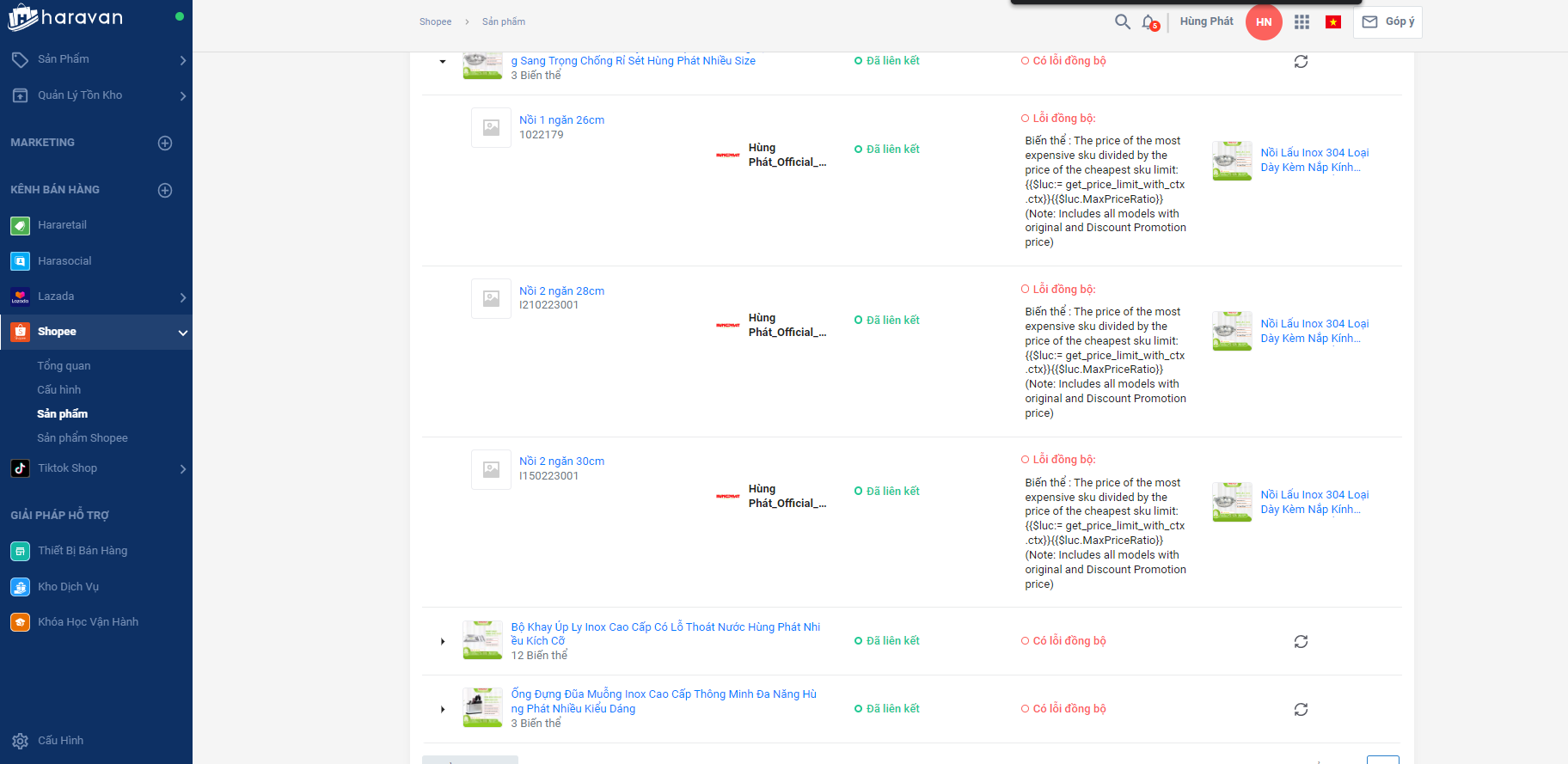Open linked Nồi Lẩu Inox for 26cm variant
This screenshot has width=1568, height=764.
coord(1314,160)
